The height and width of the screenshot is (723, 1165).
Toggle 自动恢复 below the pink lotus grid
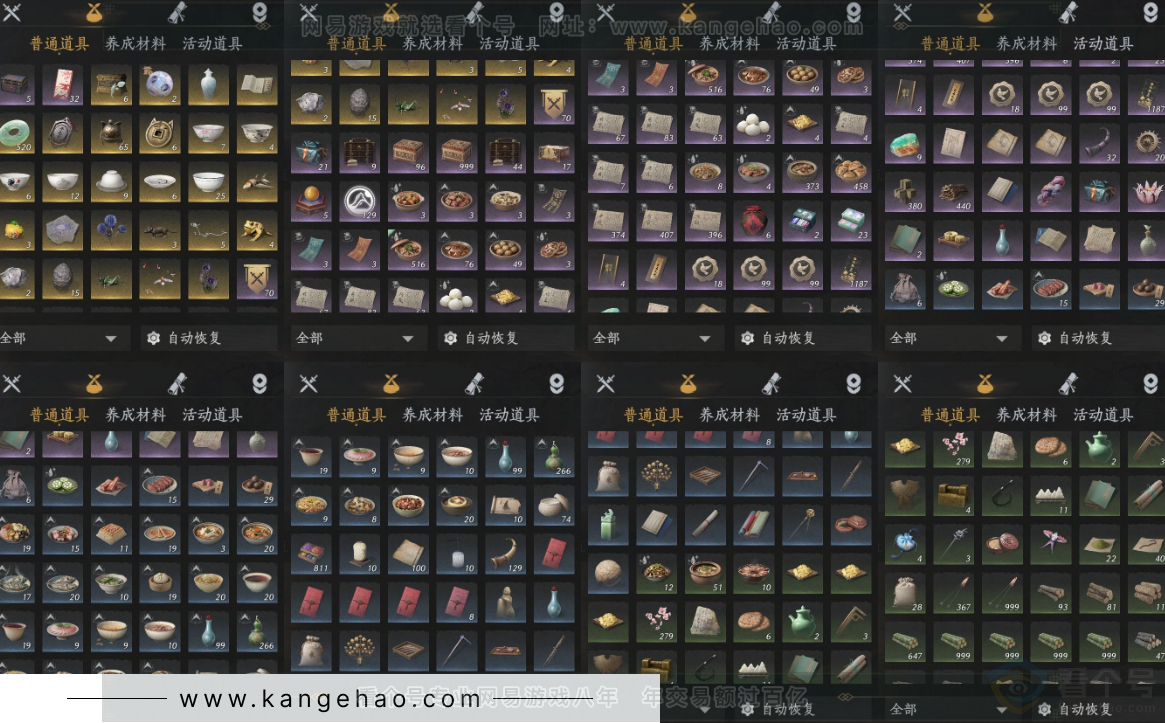point(1076,338)
